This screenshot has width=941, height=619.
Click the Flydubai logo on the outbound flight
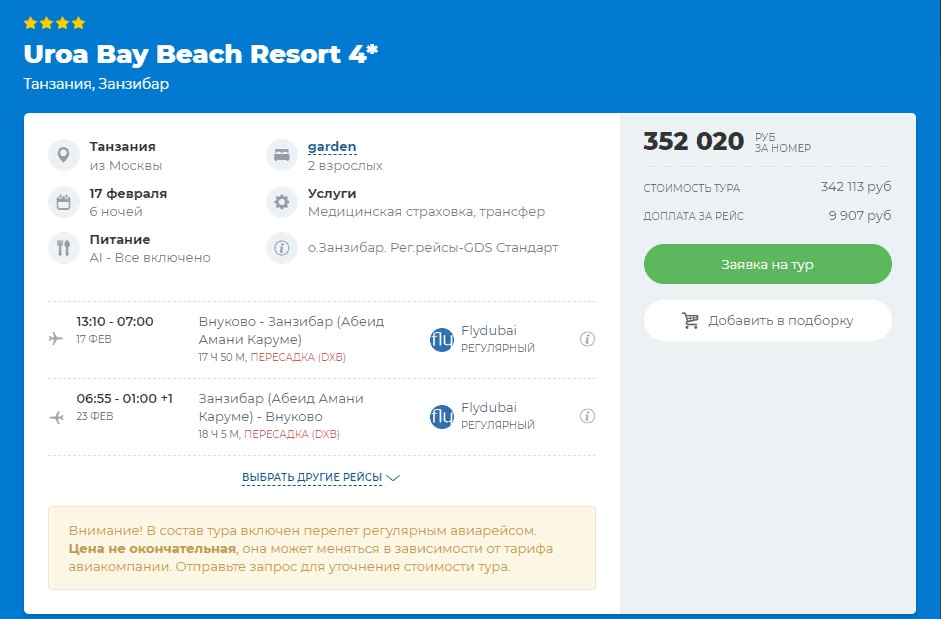442,339
